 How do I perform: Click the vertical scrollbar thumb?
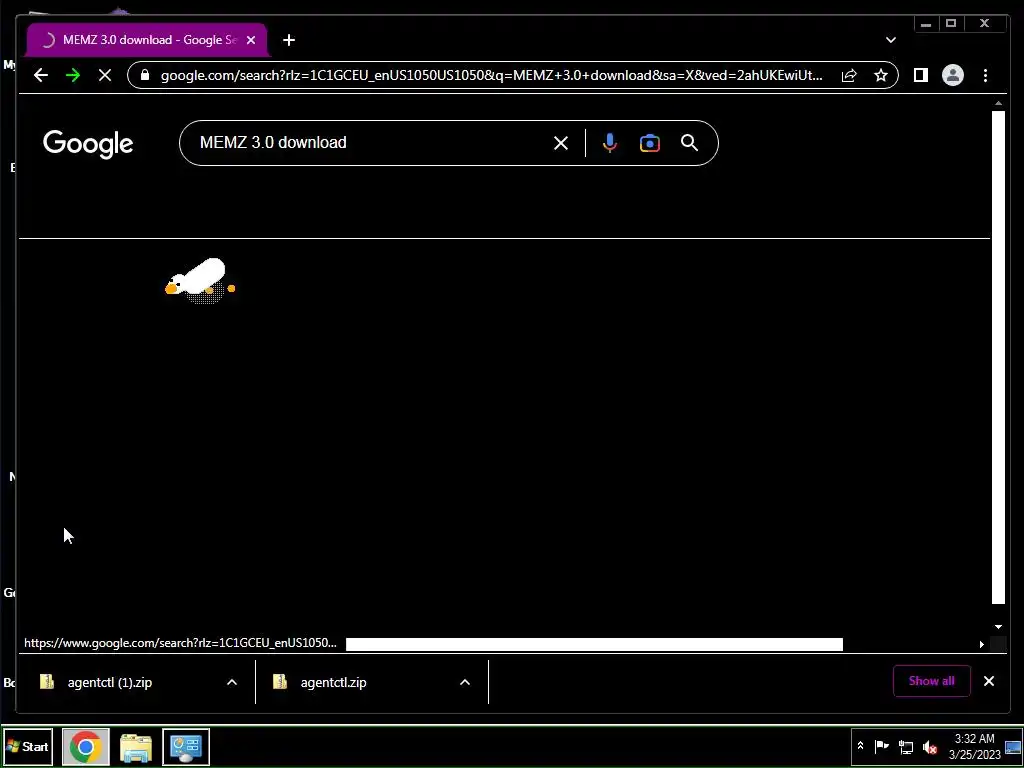click(x=998, y=357)
